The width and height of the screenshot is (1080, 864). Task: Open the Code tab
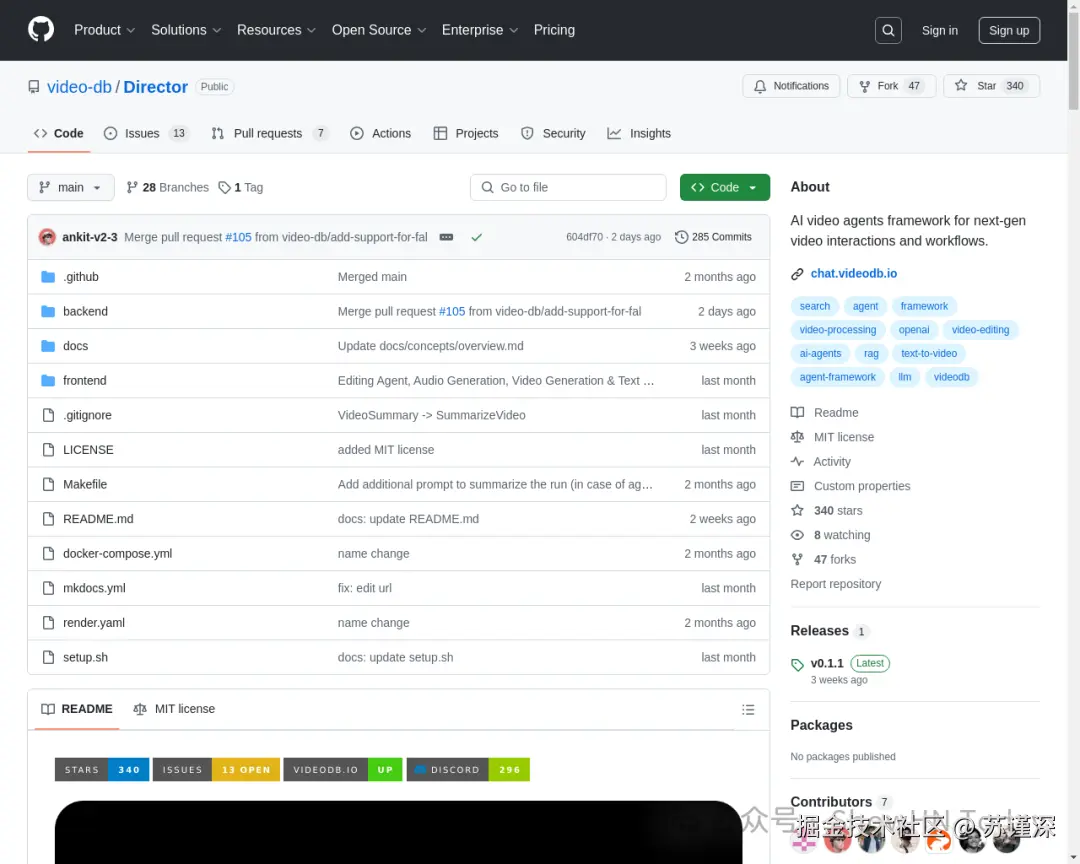59,134
